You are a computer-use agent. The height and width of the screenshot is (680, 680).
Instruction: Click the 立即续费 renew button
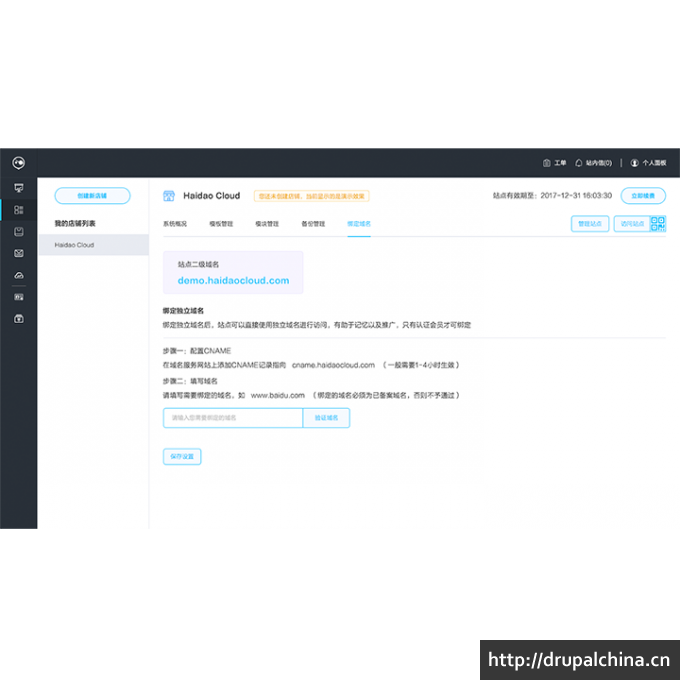643,196
